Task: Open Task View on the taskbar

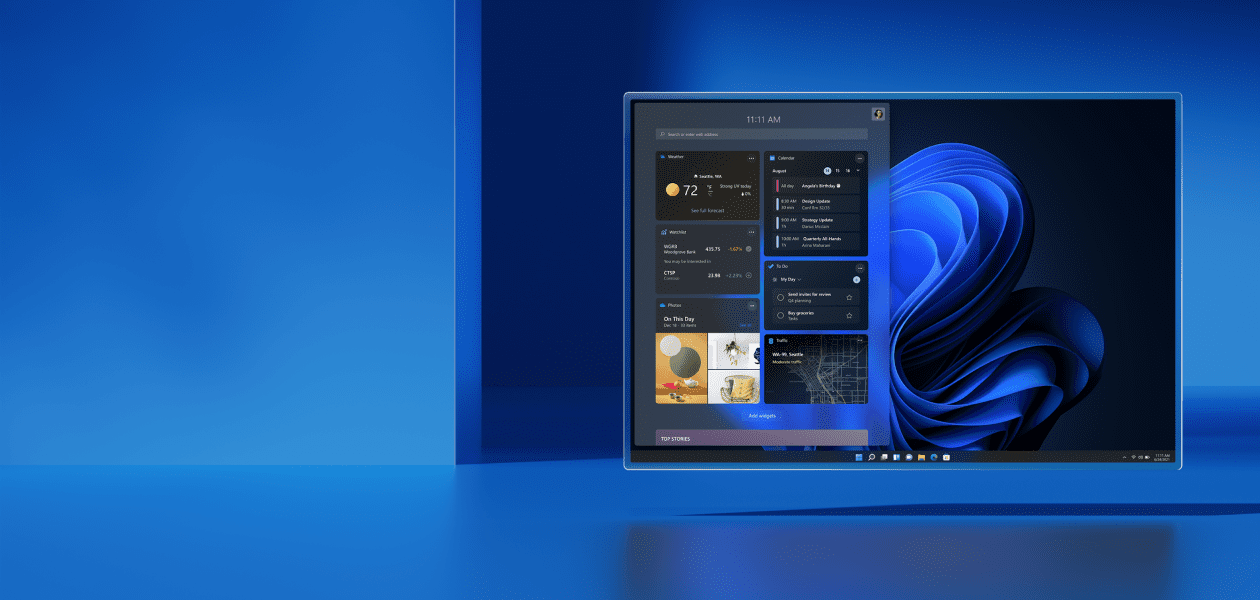Action: (x=884, y=457)
